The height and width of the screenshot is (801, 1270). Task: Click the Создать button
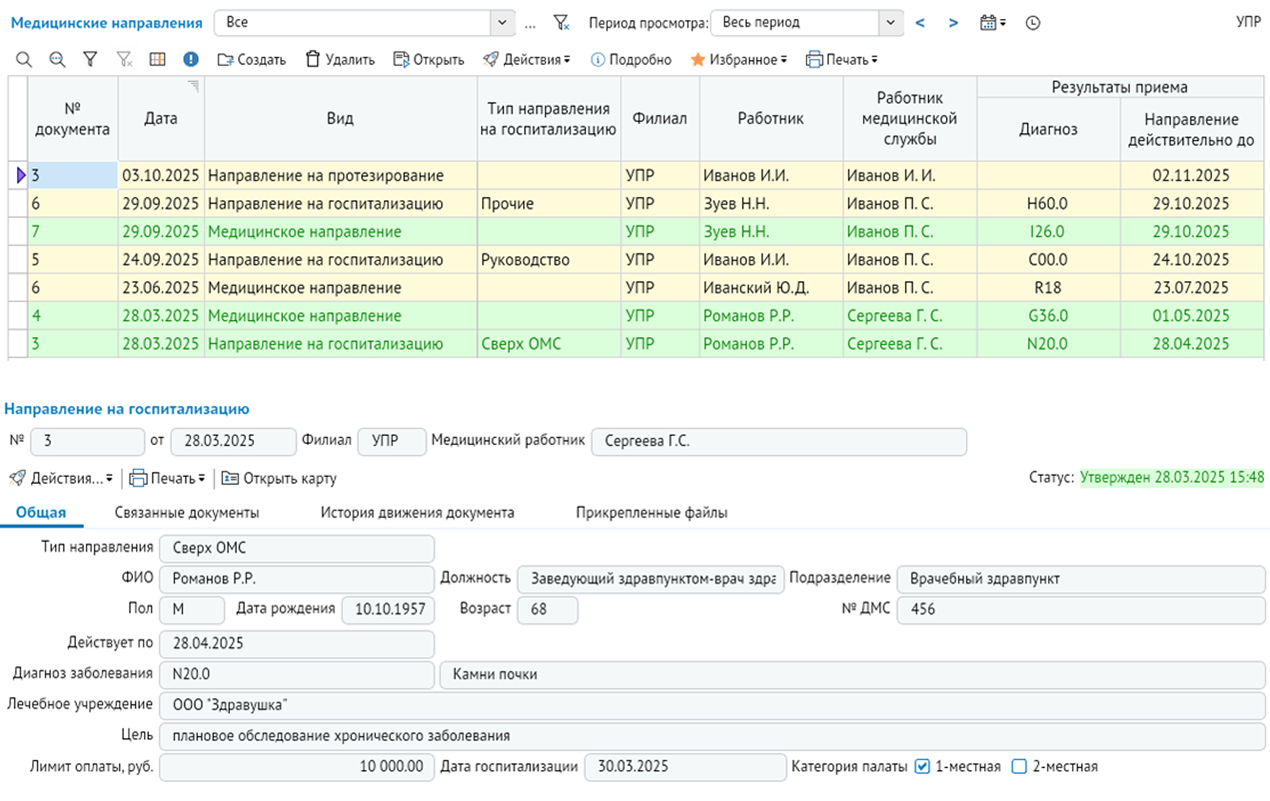coord(251,60)
